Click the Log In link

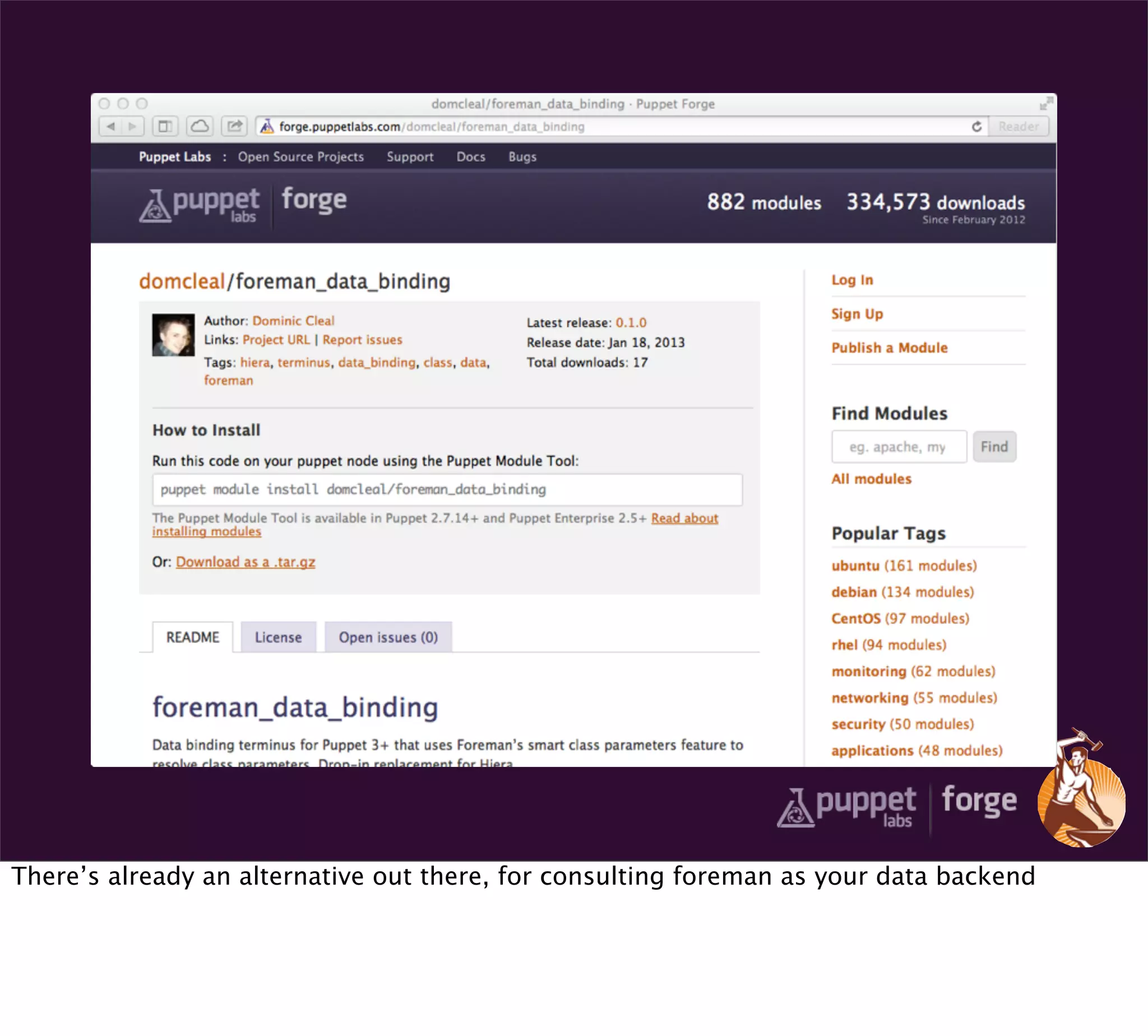(851, 280)
